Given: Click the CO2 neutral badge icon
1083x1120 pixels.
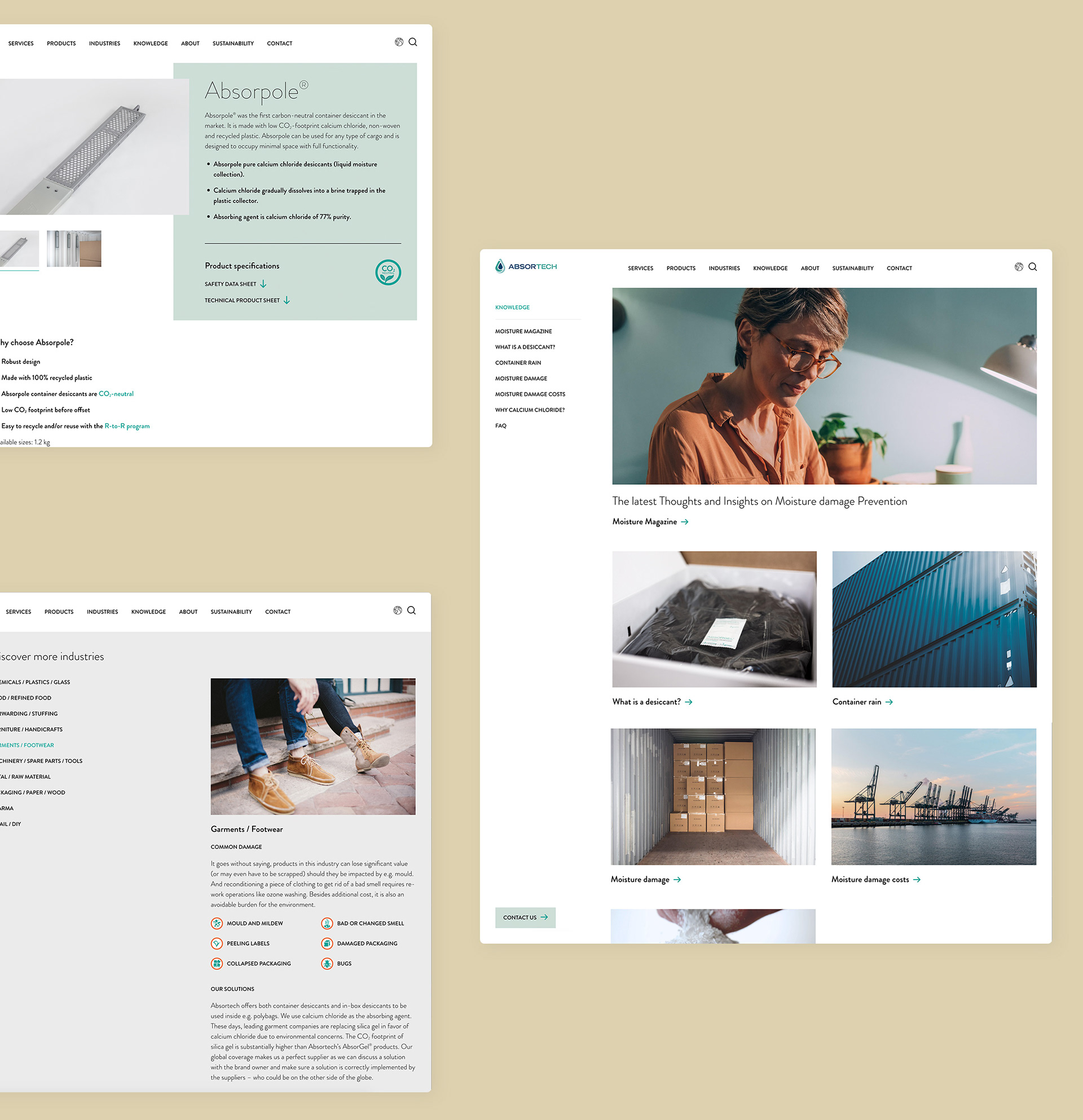Looking at the screenshot, I should pyautogui.click(x=388, y=272).
